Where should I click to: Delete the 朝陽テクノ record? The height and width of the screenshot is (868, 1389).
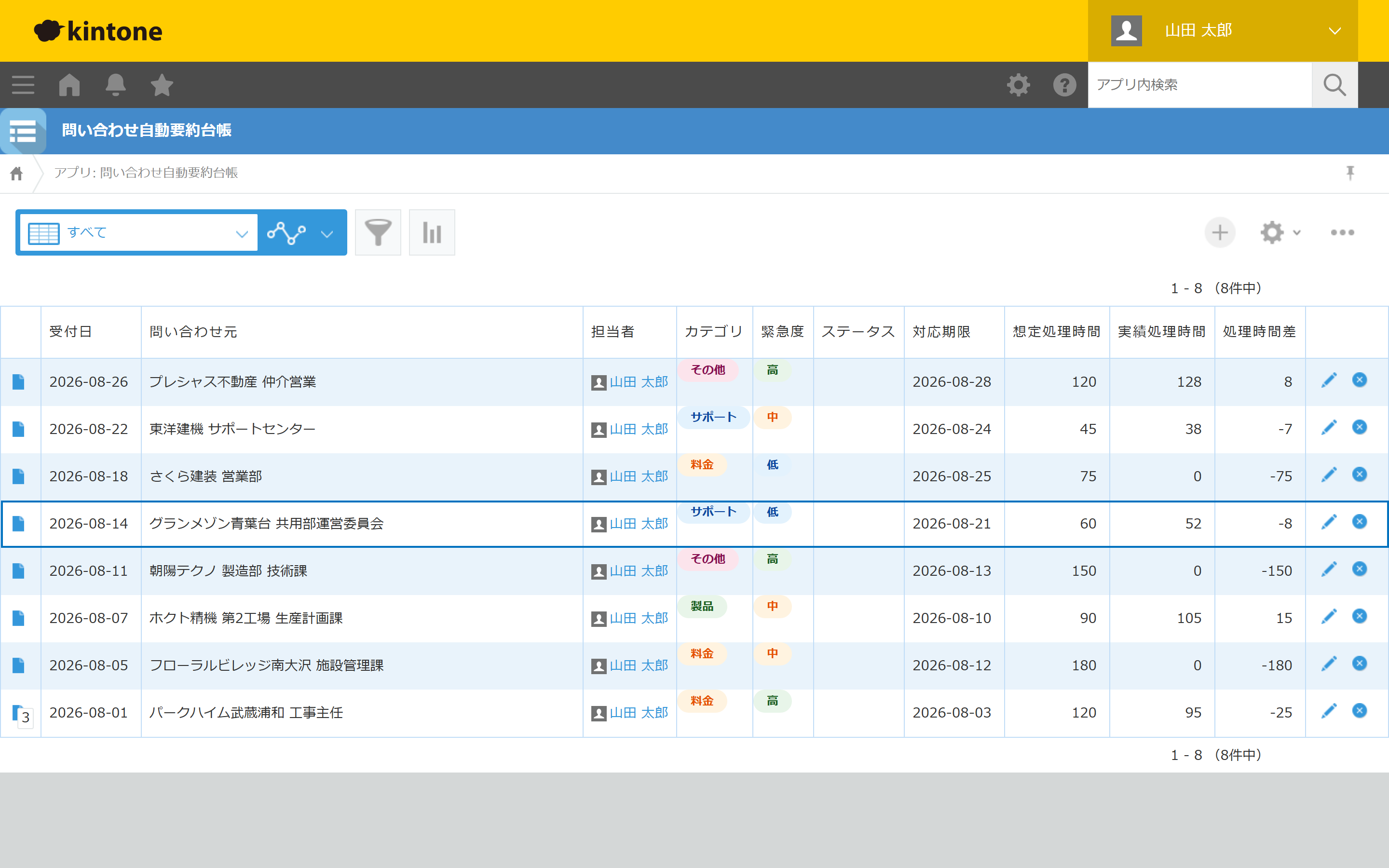[1359, 569]
